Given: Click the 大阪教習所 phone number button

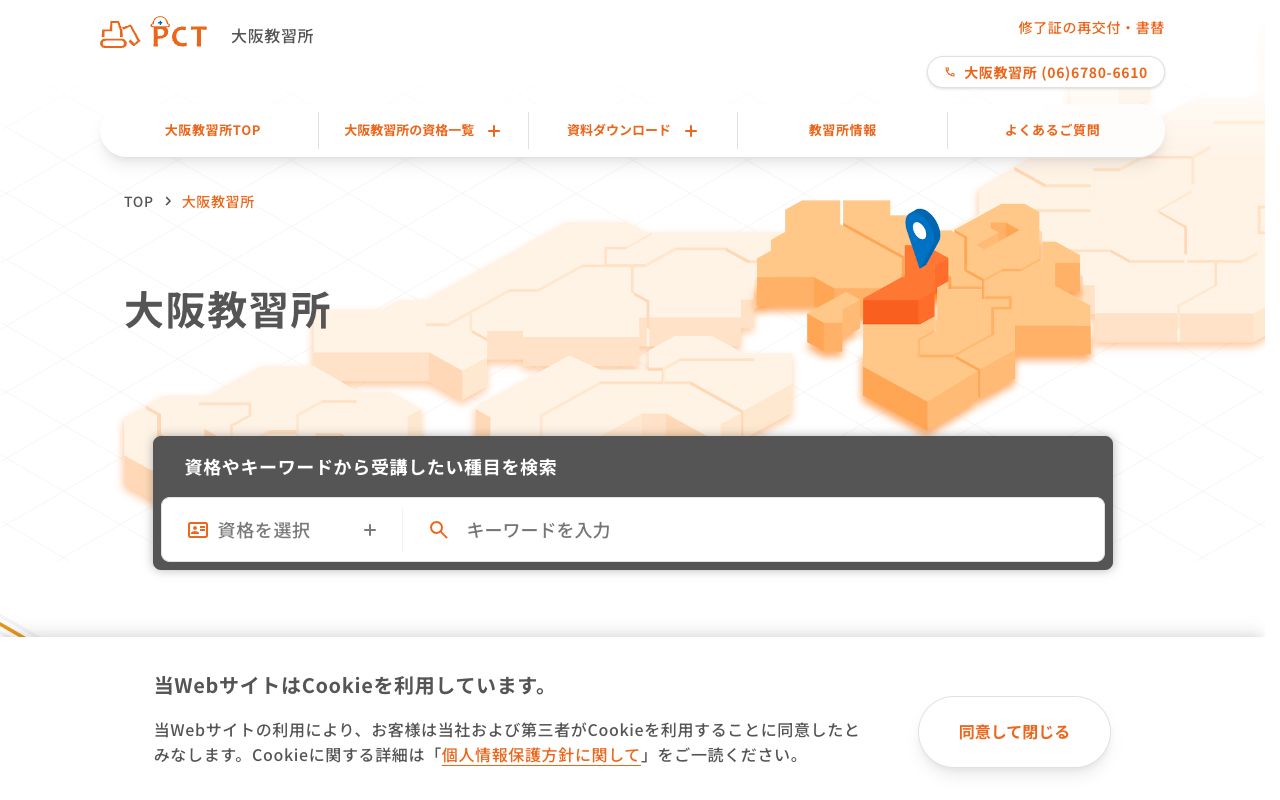Looking at the screenshot, I should (x=1045, y=72).
